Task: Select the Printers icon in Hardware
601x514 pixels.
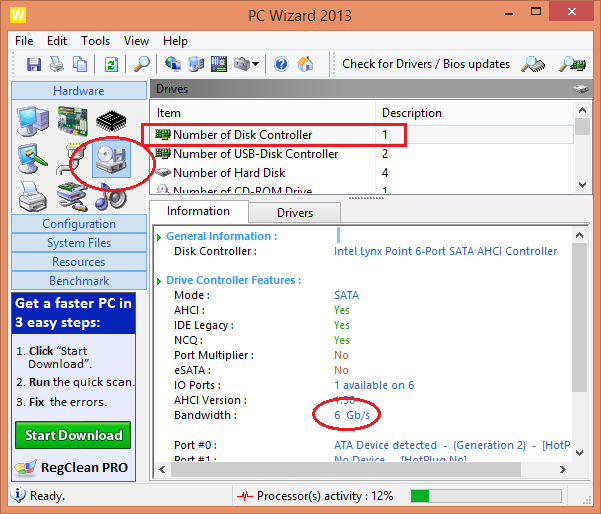Action: coord(33,196)
